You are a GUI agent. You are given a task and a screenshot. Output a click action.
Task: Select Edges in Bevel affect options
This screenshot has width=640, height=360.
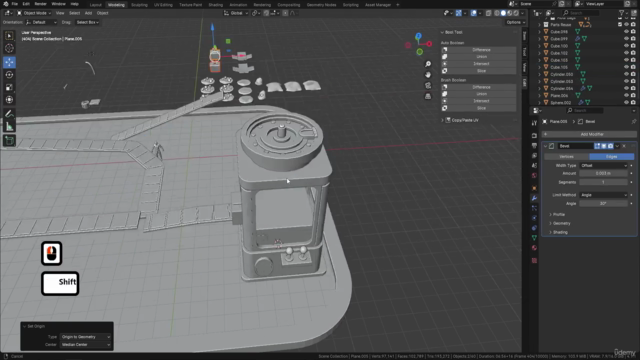[611, 157]
